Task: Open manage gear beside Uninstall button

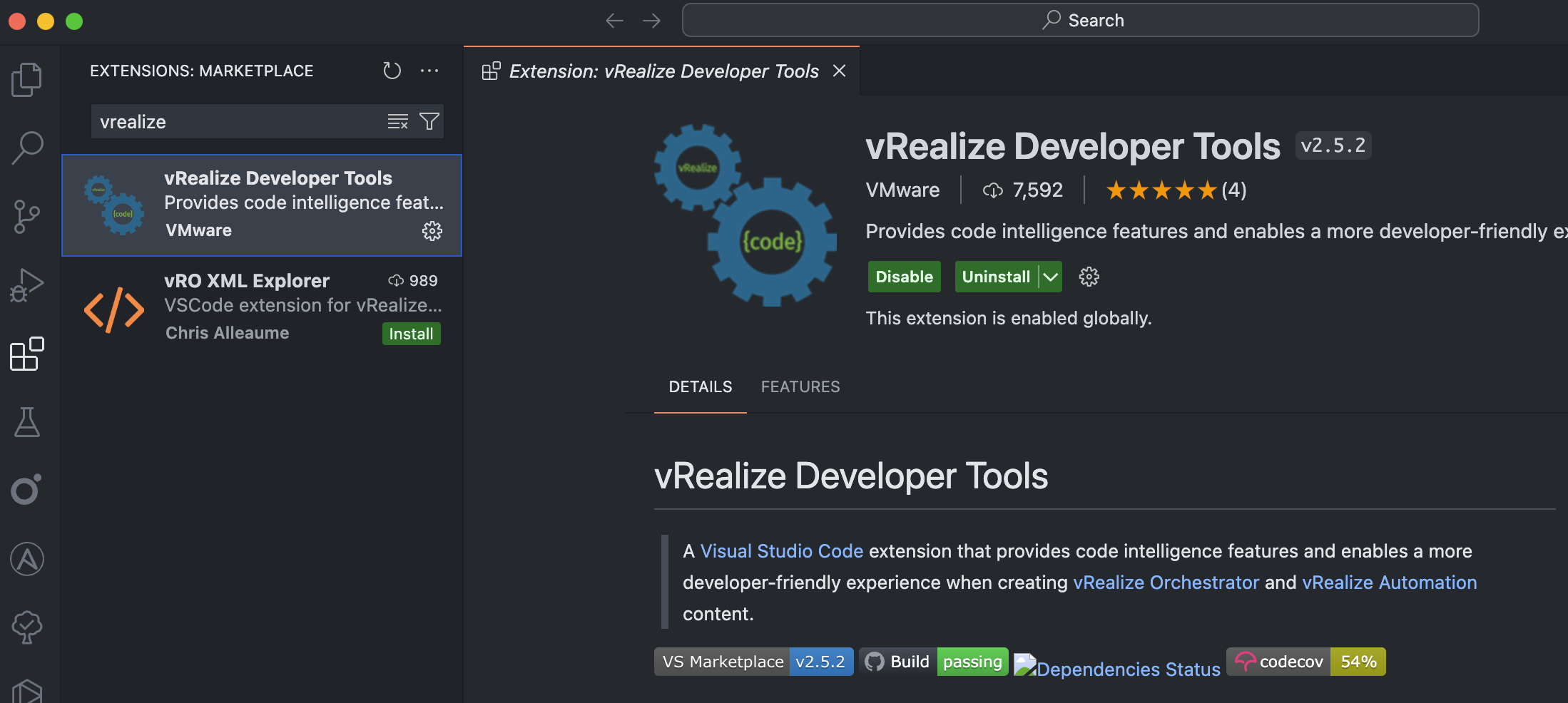Action: 1089,277
